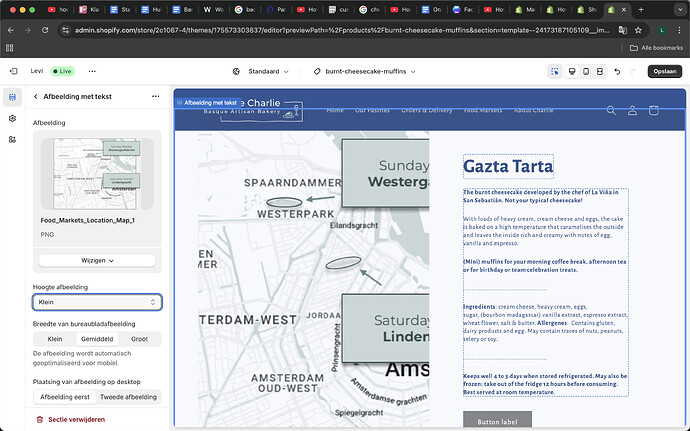Viewport: 690px width, 431px height.
Task: Open the Standaard theme selector
Action: (x=261, y=72)
